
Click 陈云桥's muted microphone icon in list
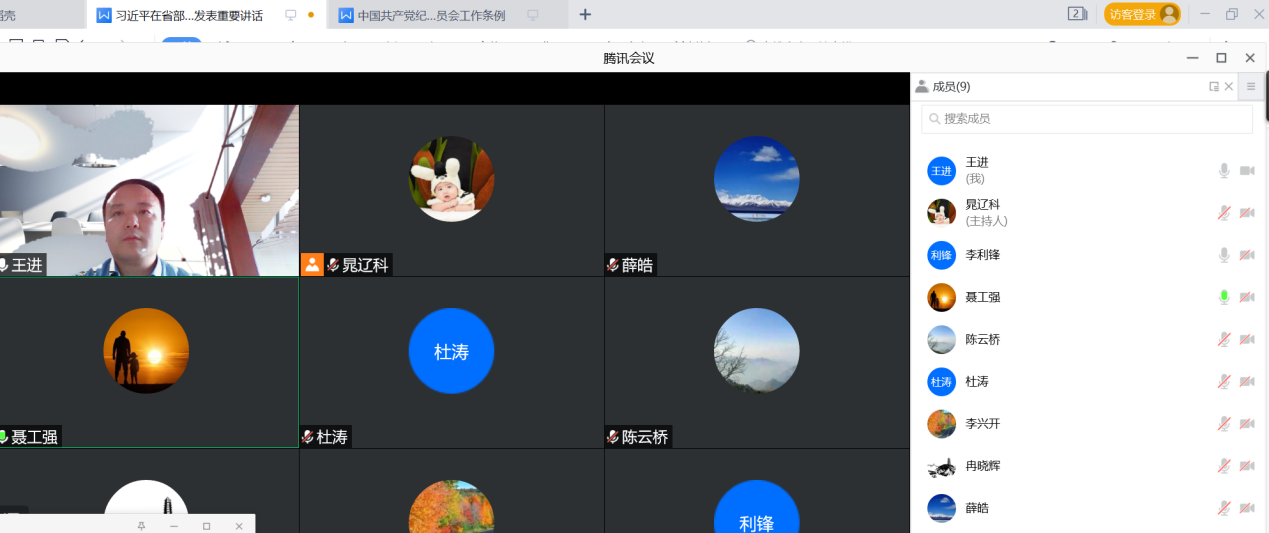1224,339
